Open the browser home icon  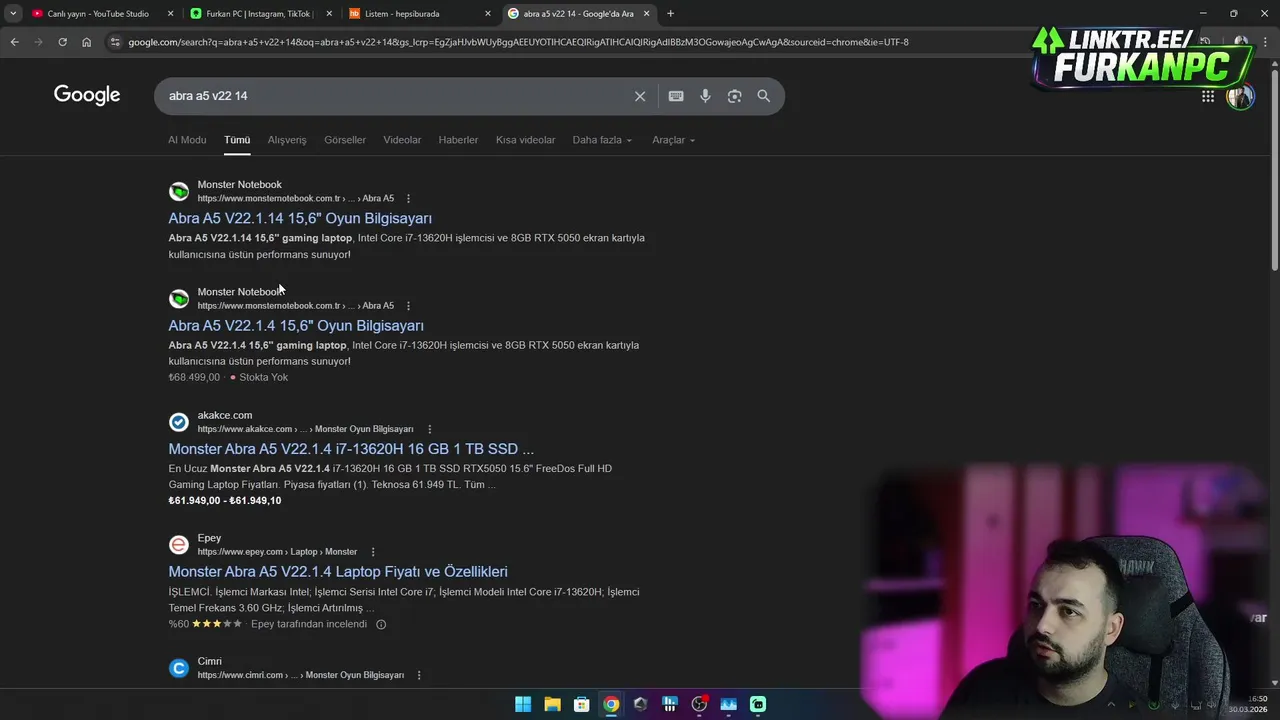point(87,42)
